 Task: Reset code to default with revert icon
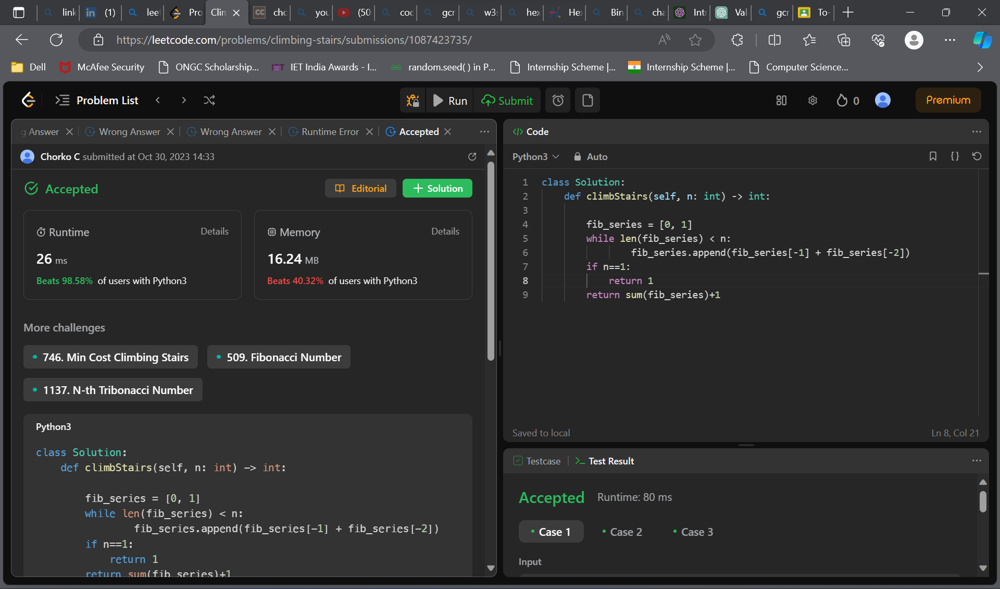977,157
